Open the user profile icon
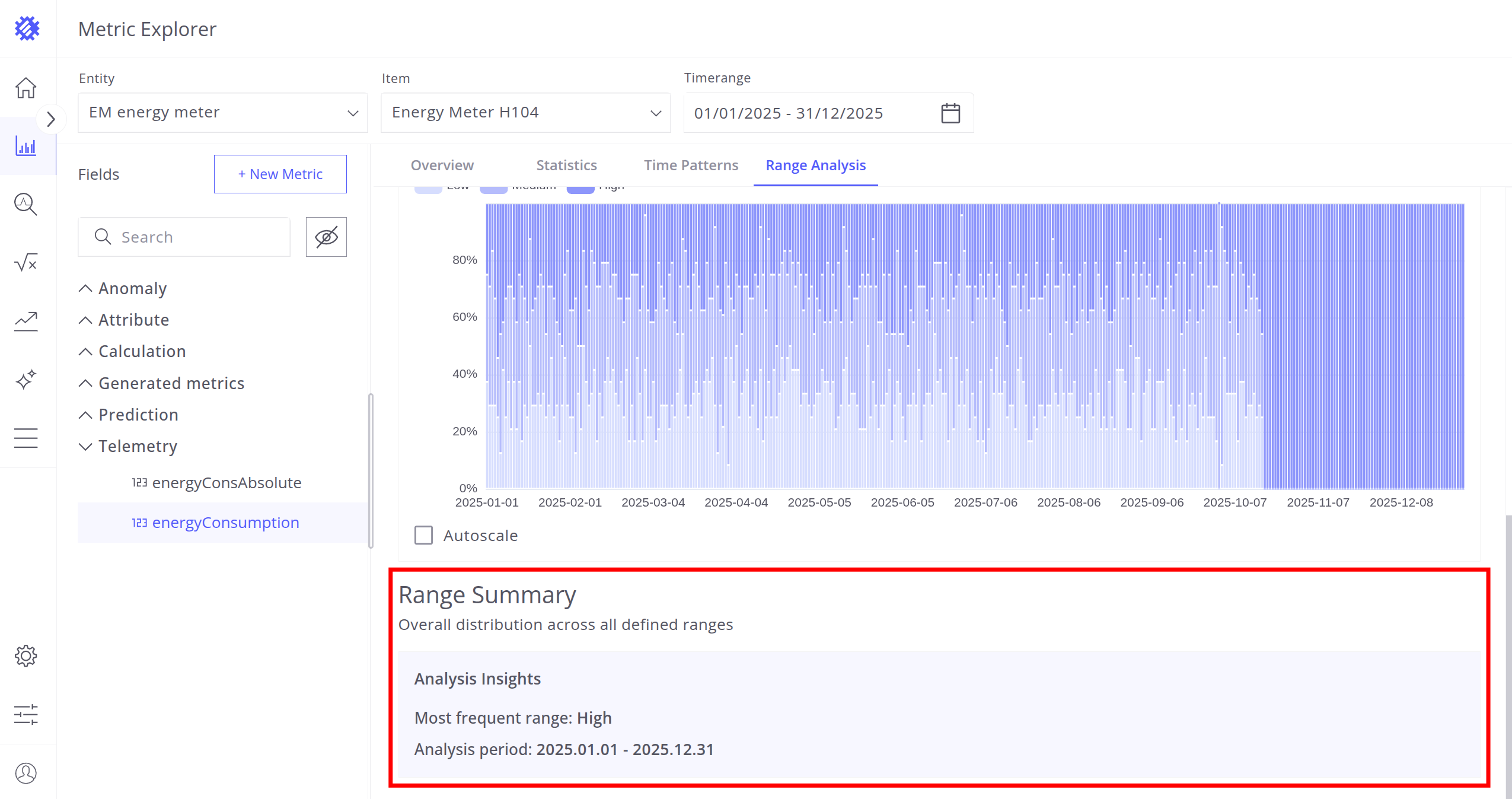The width and height of the screenshot is (1512, 799). tap(25, 773)
